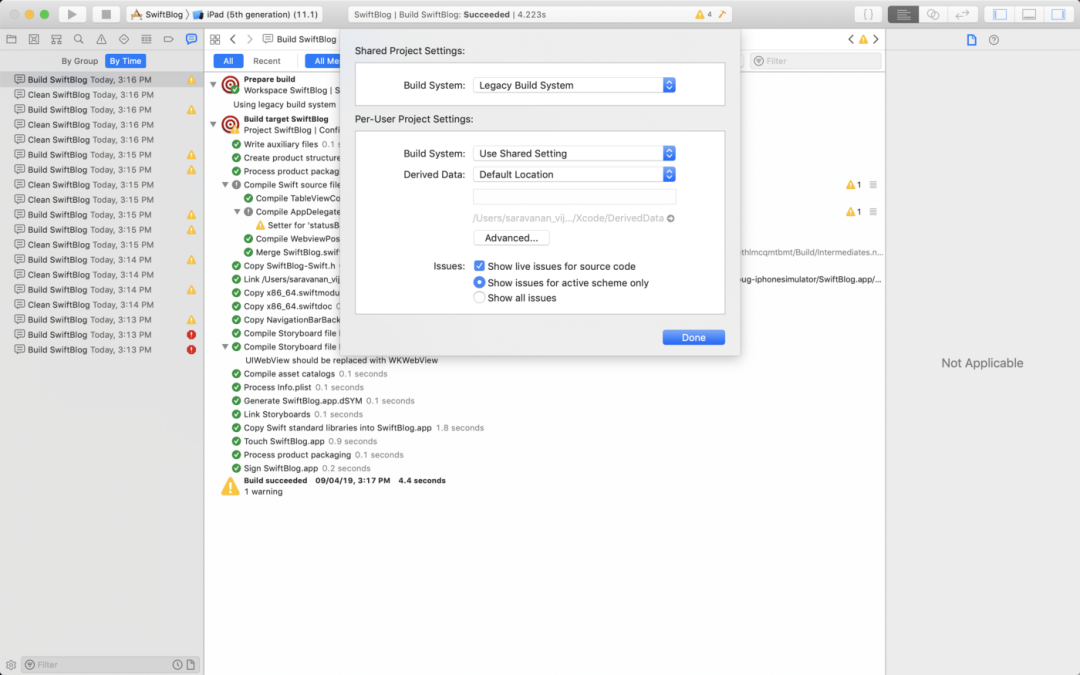Click the navigator settings gear icon
This screenshot has width=1080, height=675.
coord(10,665)
